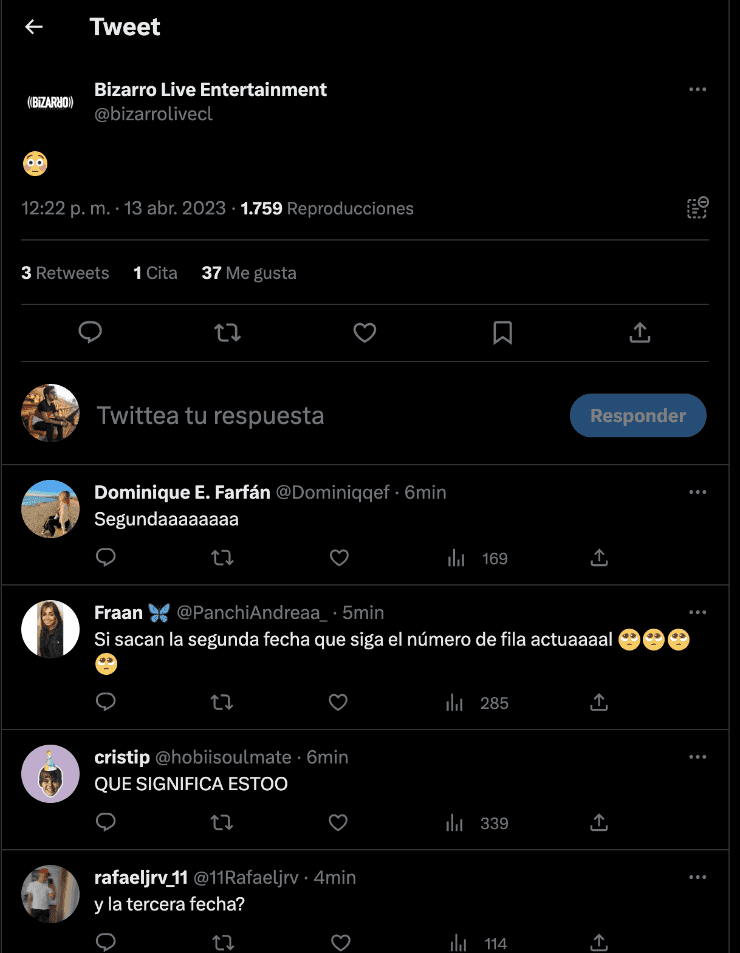This screenshot has height=953, width=740.
Task: Open more options on Dominique E. Farfán's reply
Action: (x=698, y=492)
